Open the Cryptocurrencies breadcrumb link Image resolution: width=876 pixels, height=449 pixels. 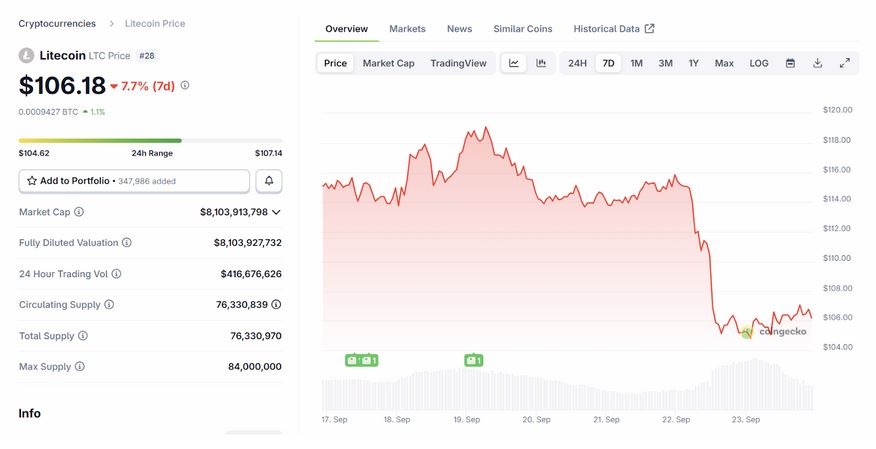pyautogui.click(x=57, y=23)
